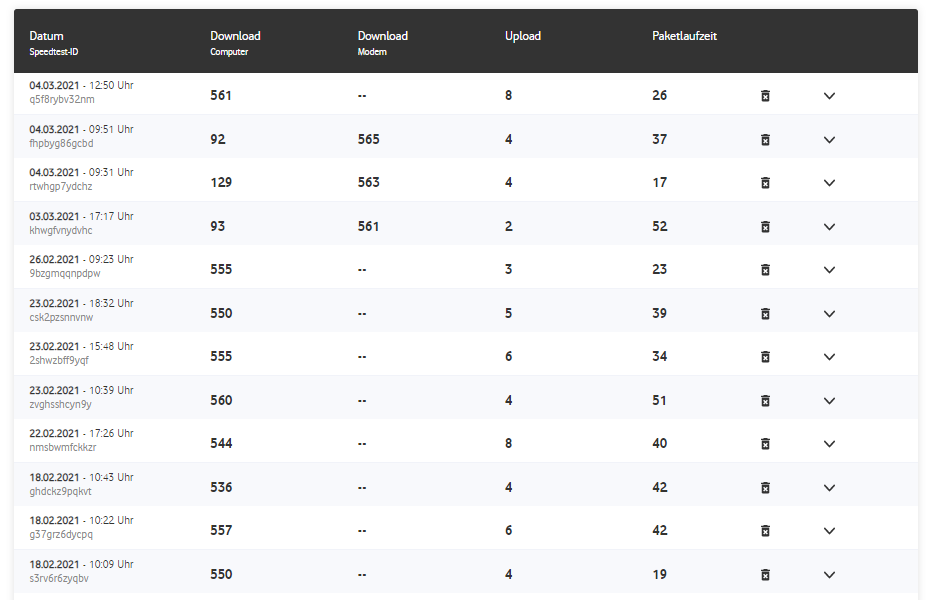This screenshot has height=600, width=938.
Task: Trash the 23.02.2021 18:32 Uhr result
Action: tap(765, 313)
